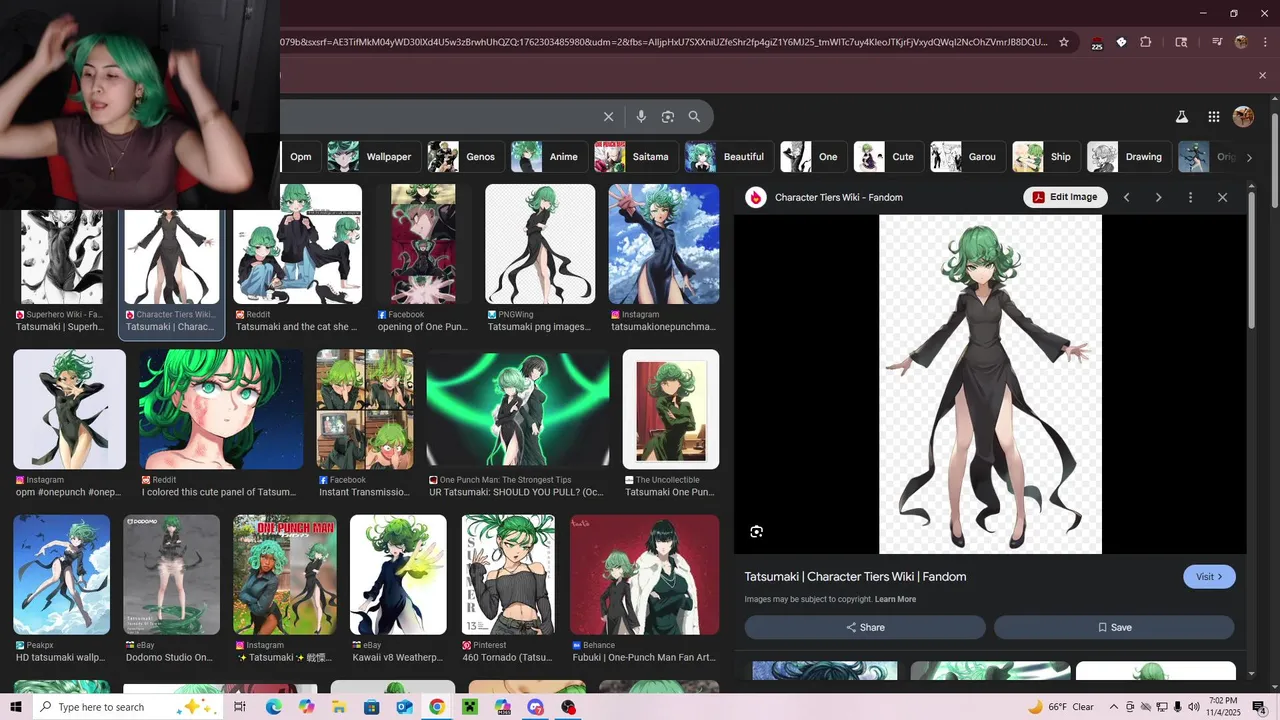Filter results by Beautiful chip

(728, 156)
